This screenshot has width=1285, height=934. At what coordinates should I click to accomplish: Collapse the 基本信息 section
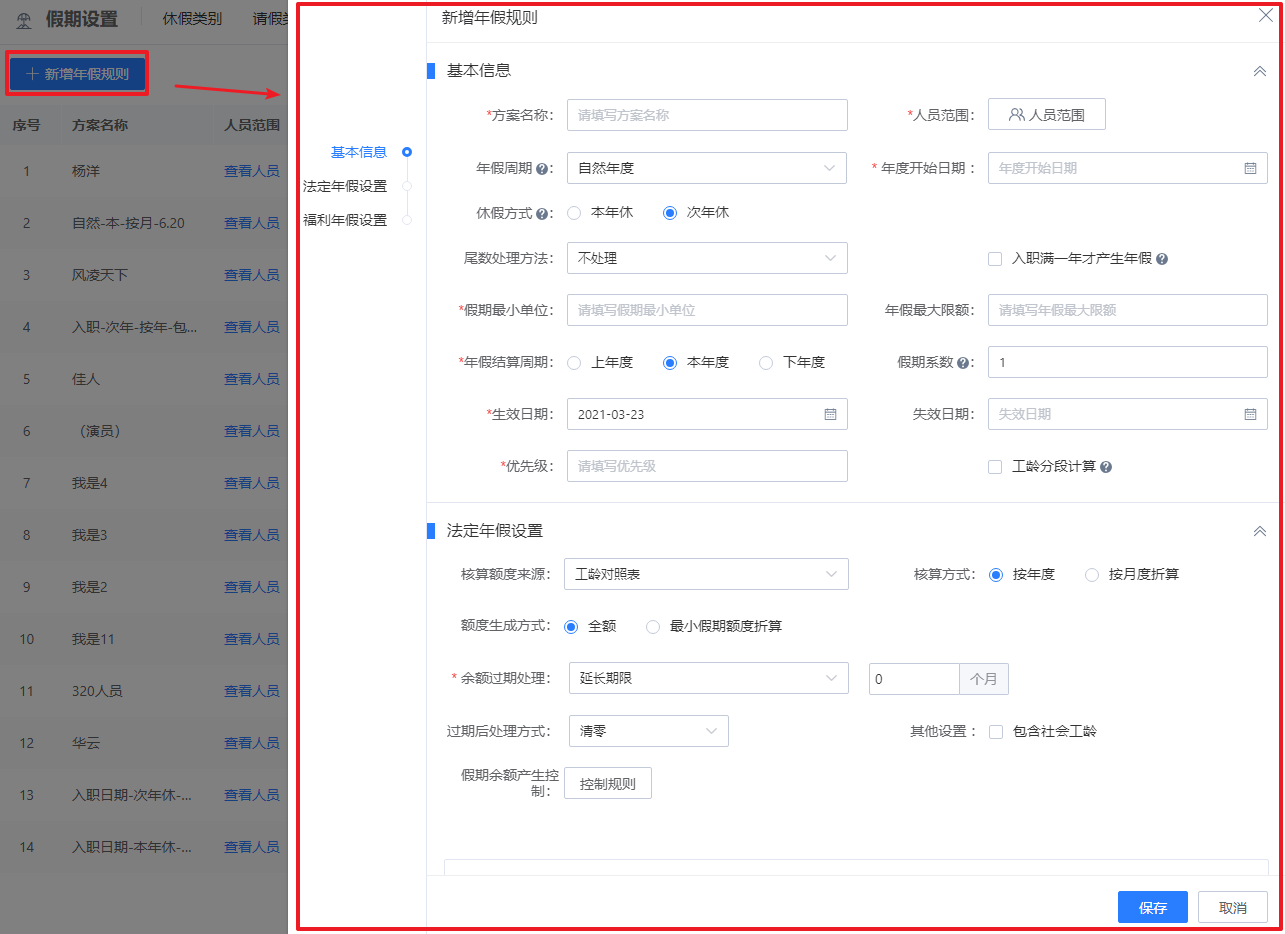pyautogui.click(x=1259, y=70)
